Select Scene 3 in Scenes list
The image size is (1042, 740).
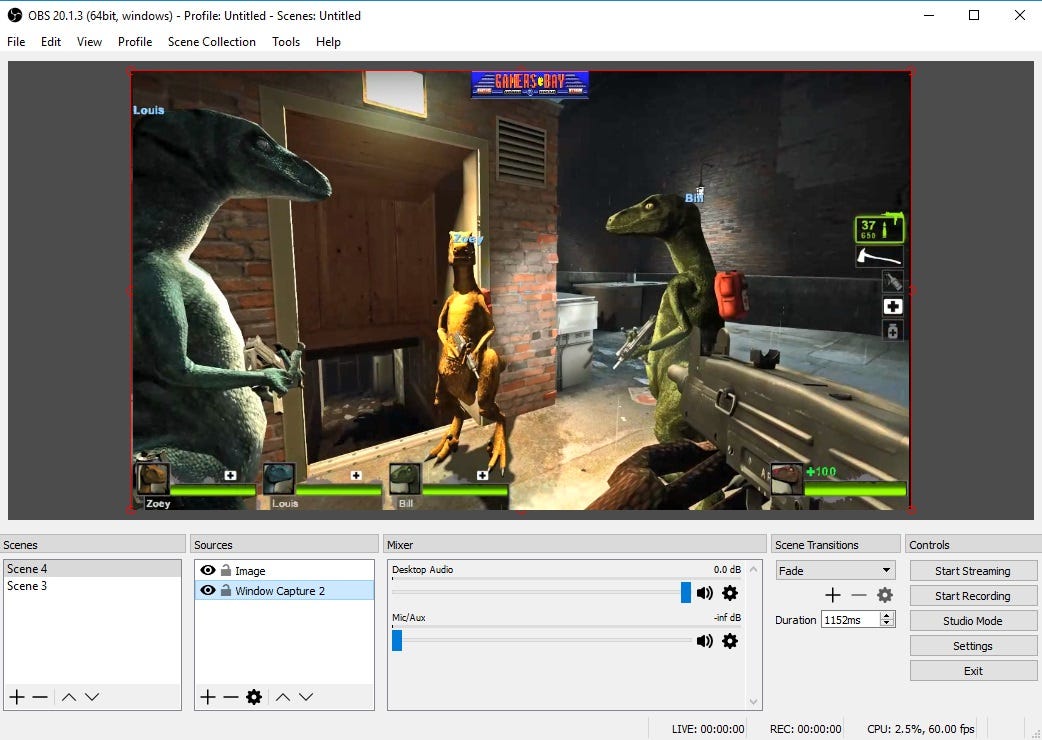coord(92,586)
